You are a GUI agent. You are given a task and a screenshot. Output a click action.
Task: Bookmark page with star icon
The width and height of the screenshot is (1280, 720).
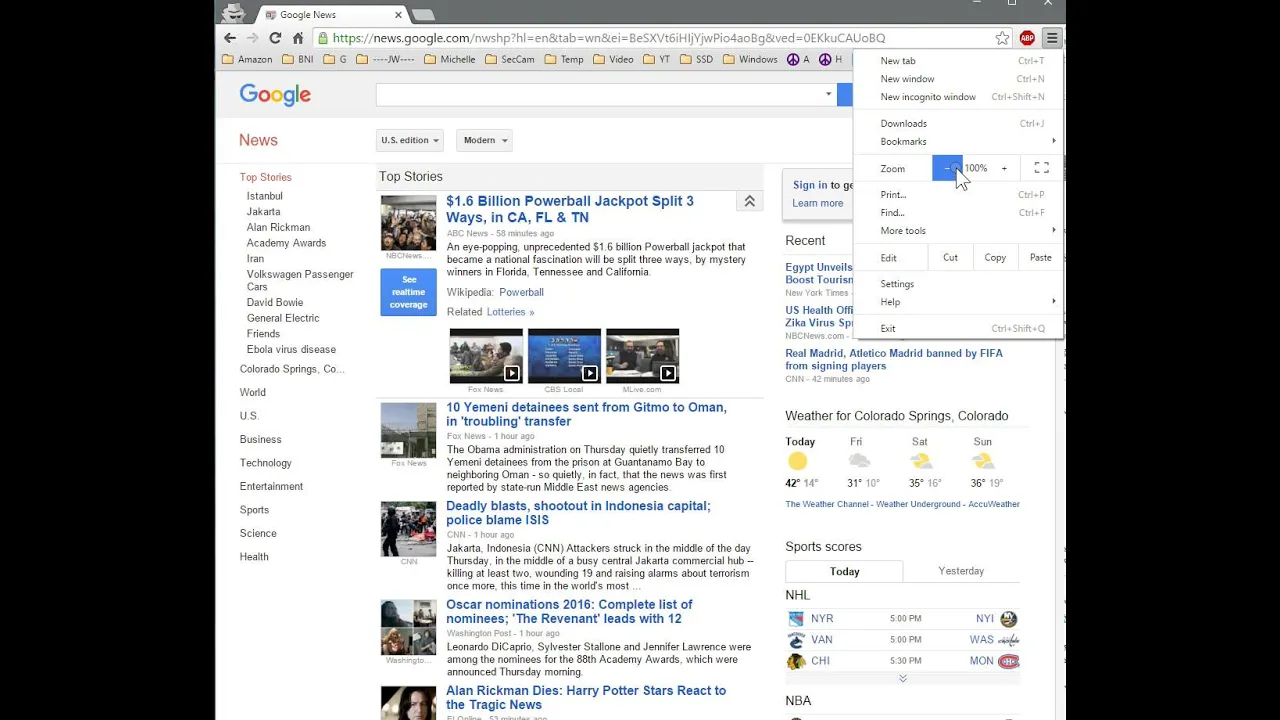pos(1002,38)
